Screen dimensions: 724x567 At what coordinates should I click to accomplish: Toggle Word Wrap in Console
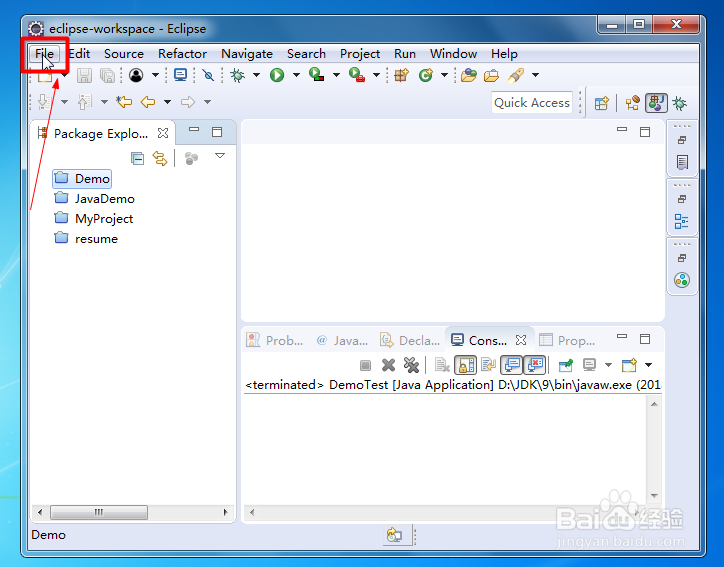[x=488, y=365]
